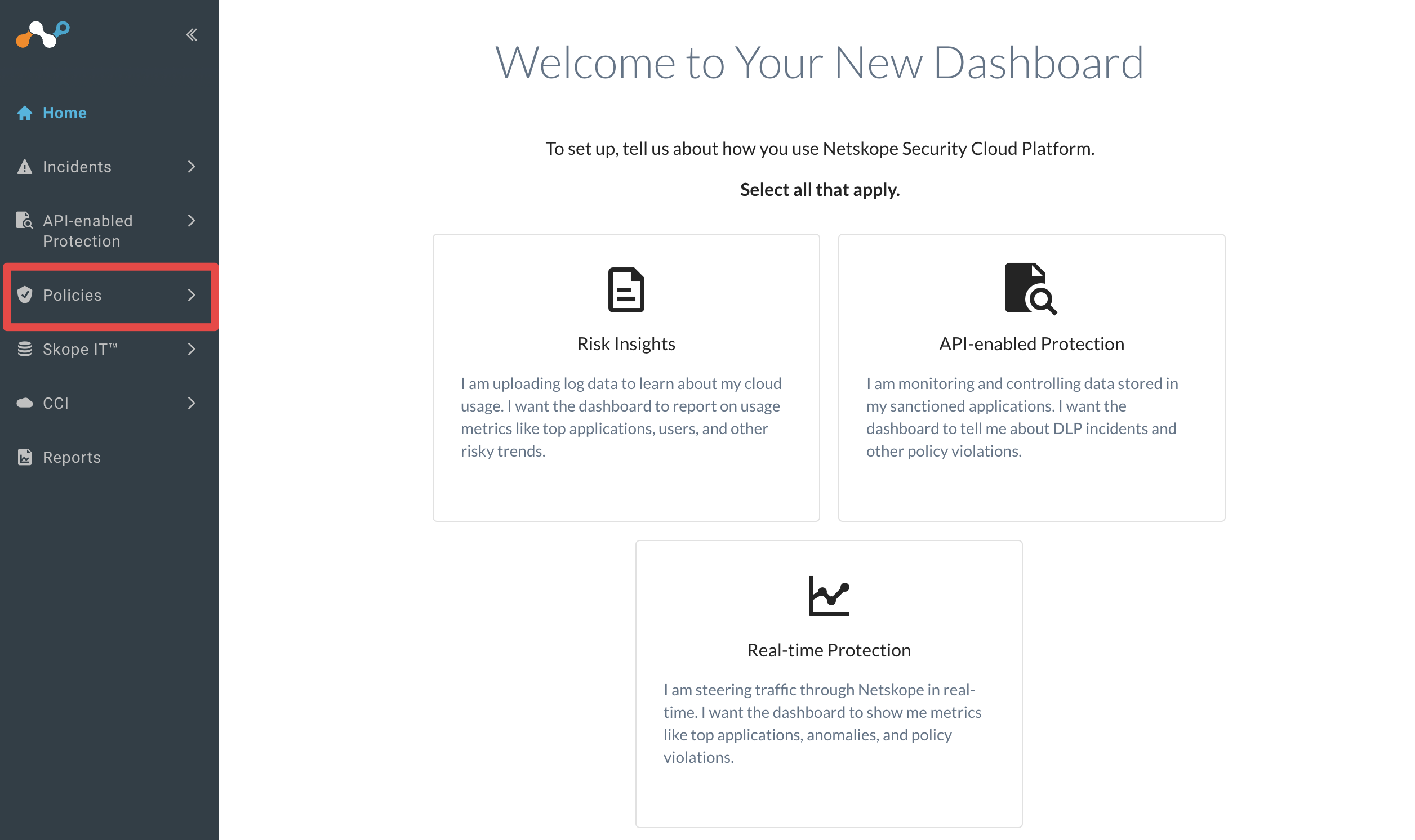The width and height of the screenshot is (1415, 840).
Task: Click the Skope IT database icon
Action: click(24, 348)
